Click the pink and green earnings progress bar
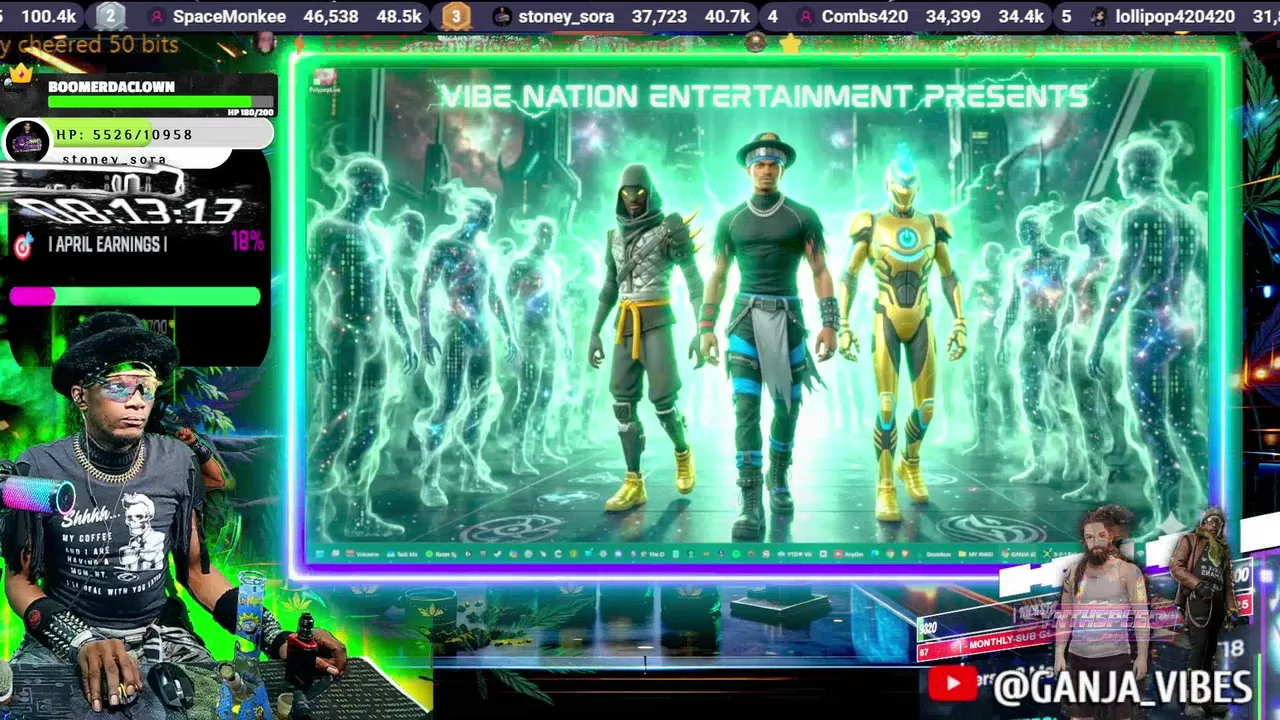The image size is (1280, 720). click(x=134, y=295)
